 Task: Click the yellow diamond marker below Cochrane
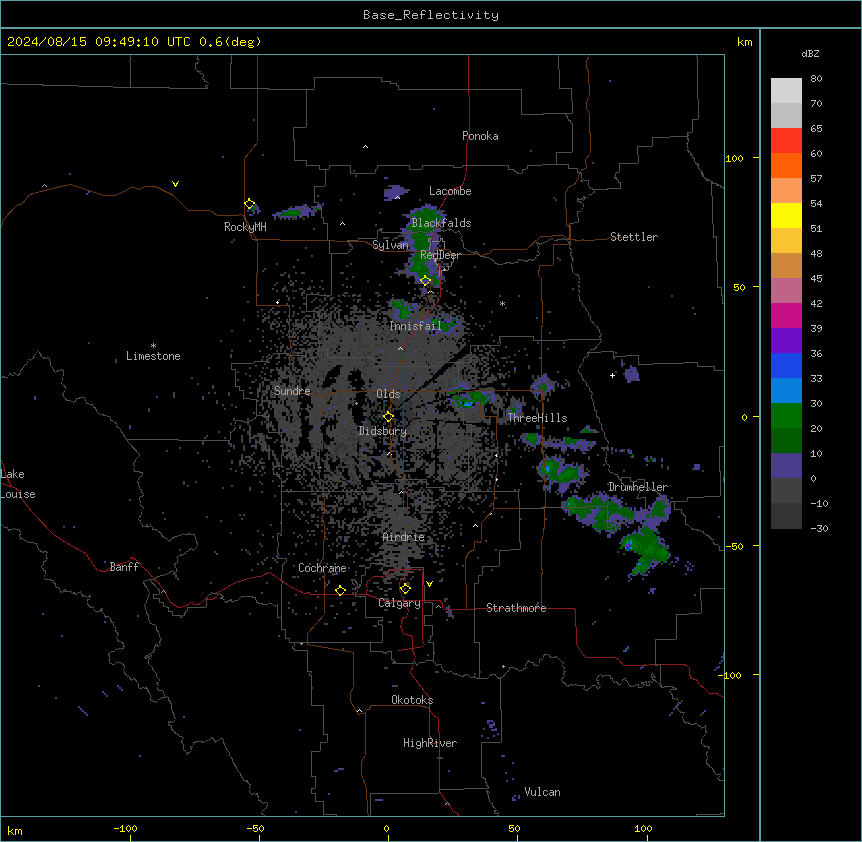340,590
